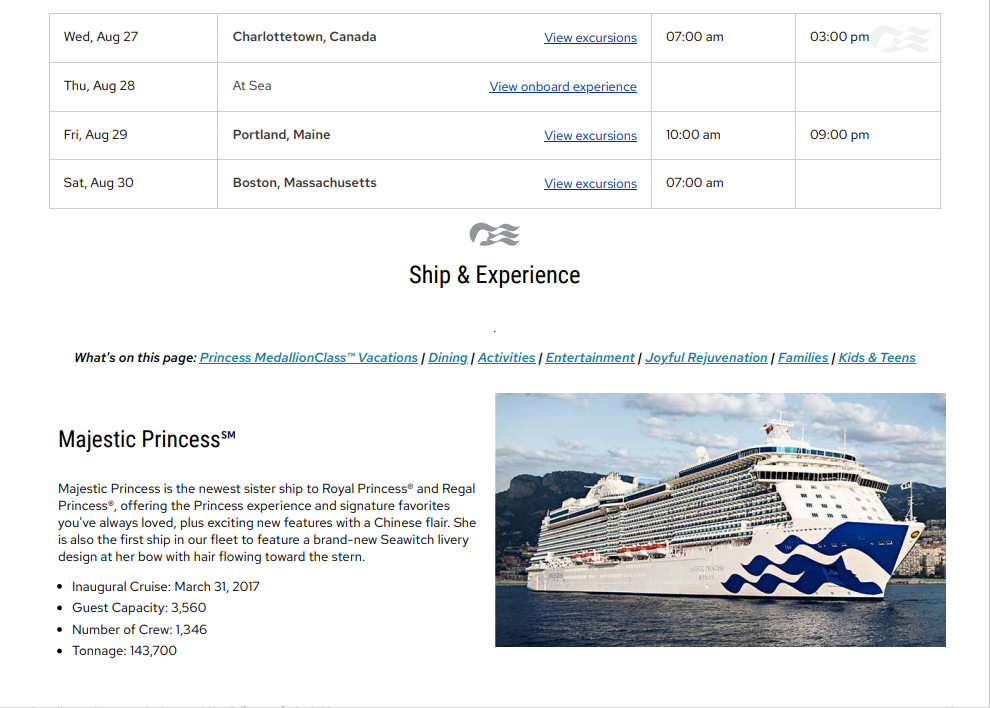
Task: Click Portland's 09:00 pm departure time
Action: pyautogui.click(x=839, y=135)
